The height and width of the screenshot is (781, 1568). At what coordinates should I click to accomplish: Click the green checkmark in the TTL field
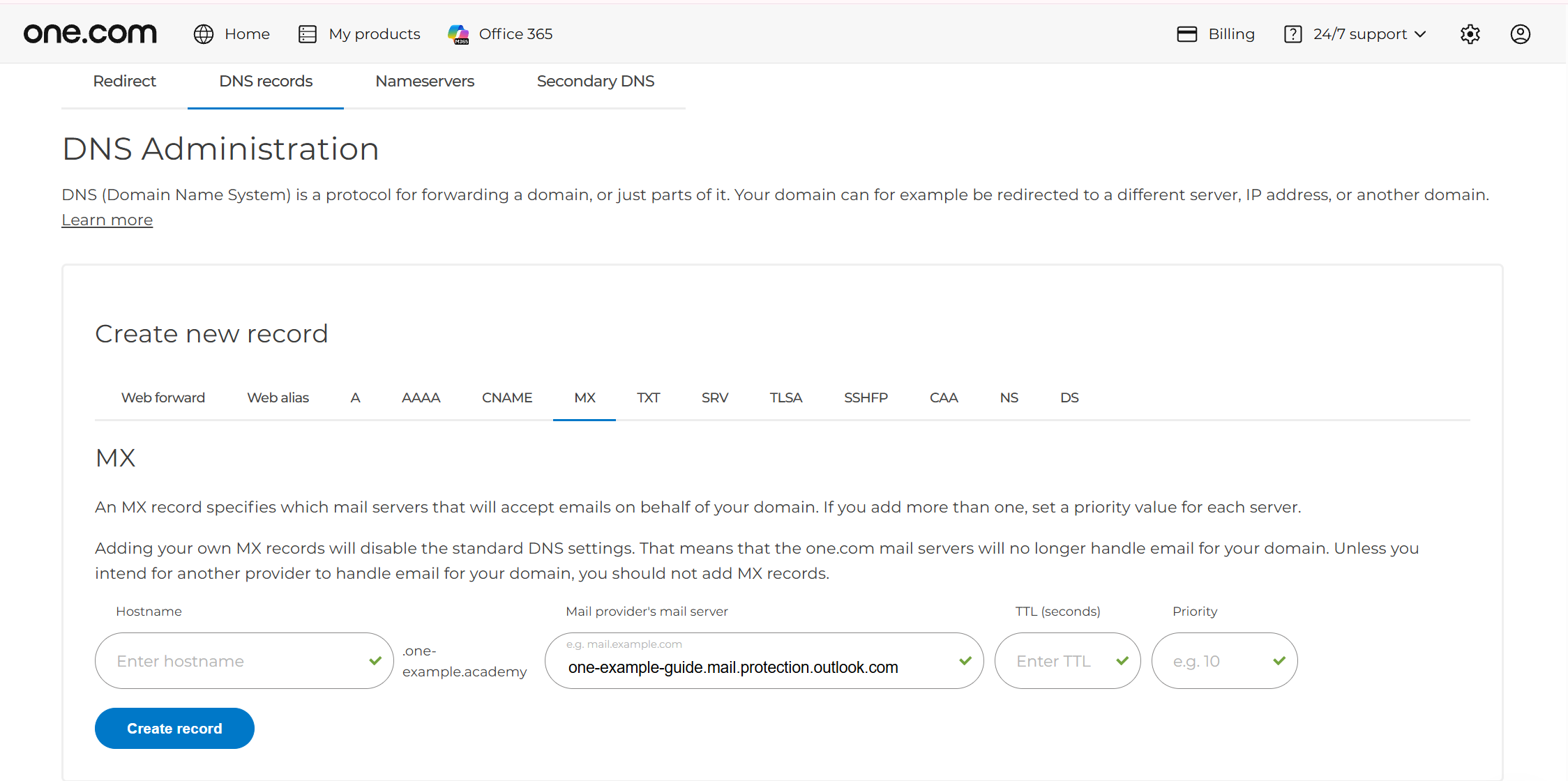(x=1122, y=660)
